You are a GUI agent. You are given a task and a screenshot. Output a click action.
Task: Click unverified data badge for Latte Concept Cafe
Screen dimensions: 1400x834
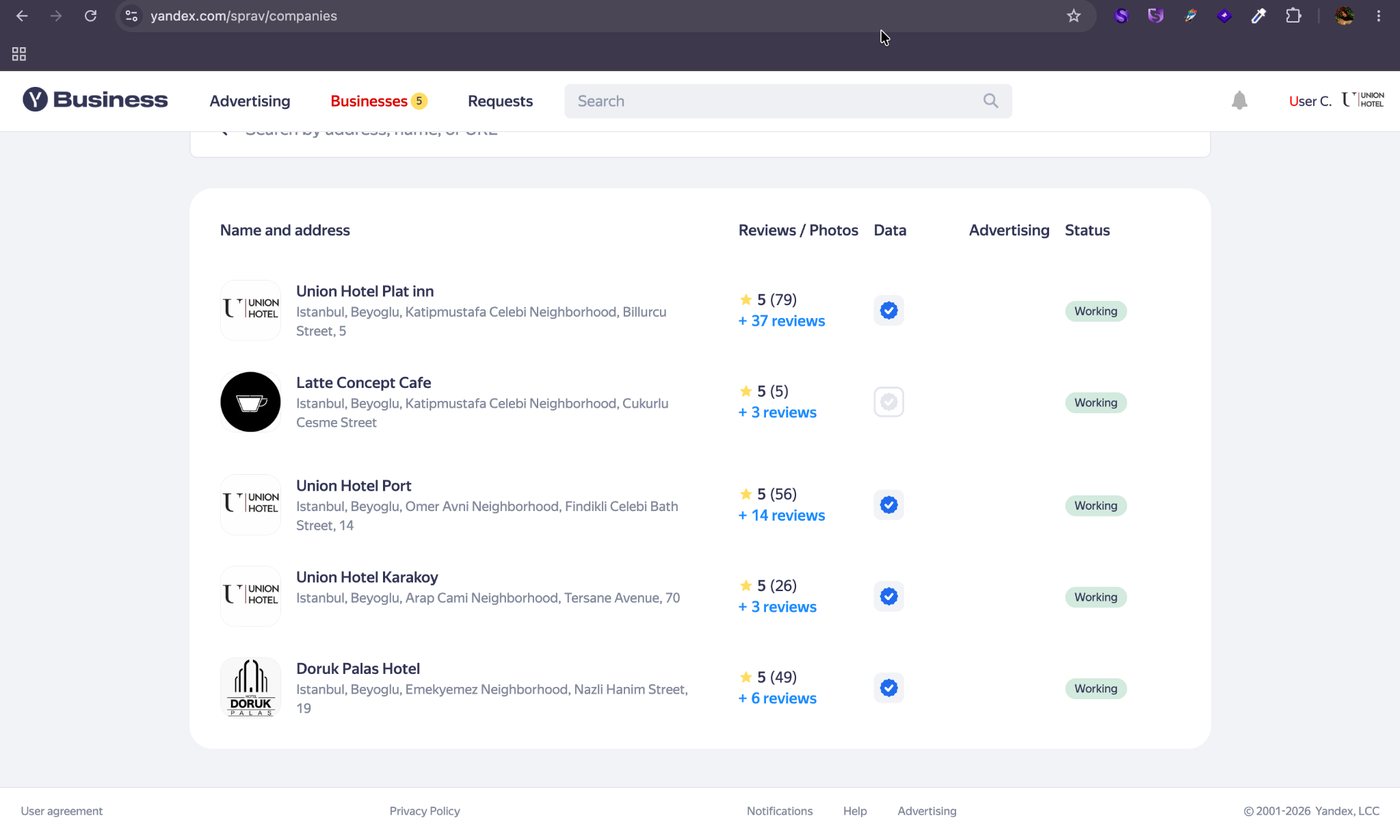click(x=888, y=402)
